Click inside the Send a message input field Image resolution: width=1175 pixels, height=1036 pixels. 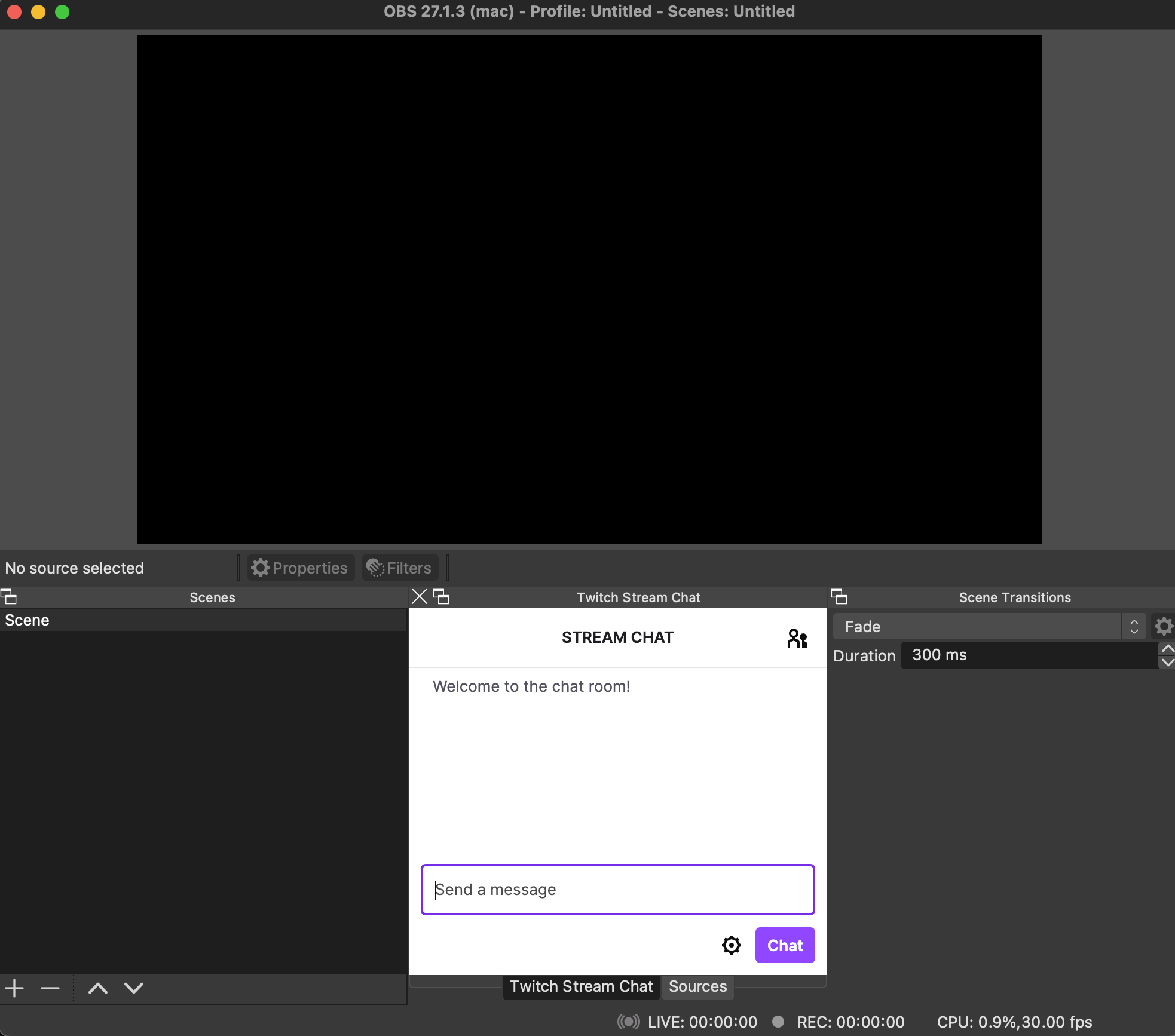click(x=618, y=890)
